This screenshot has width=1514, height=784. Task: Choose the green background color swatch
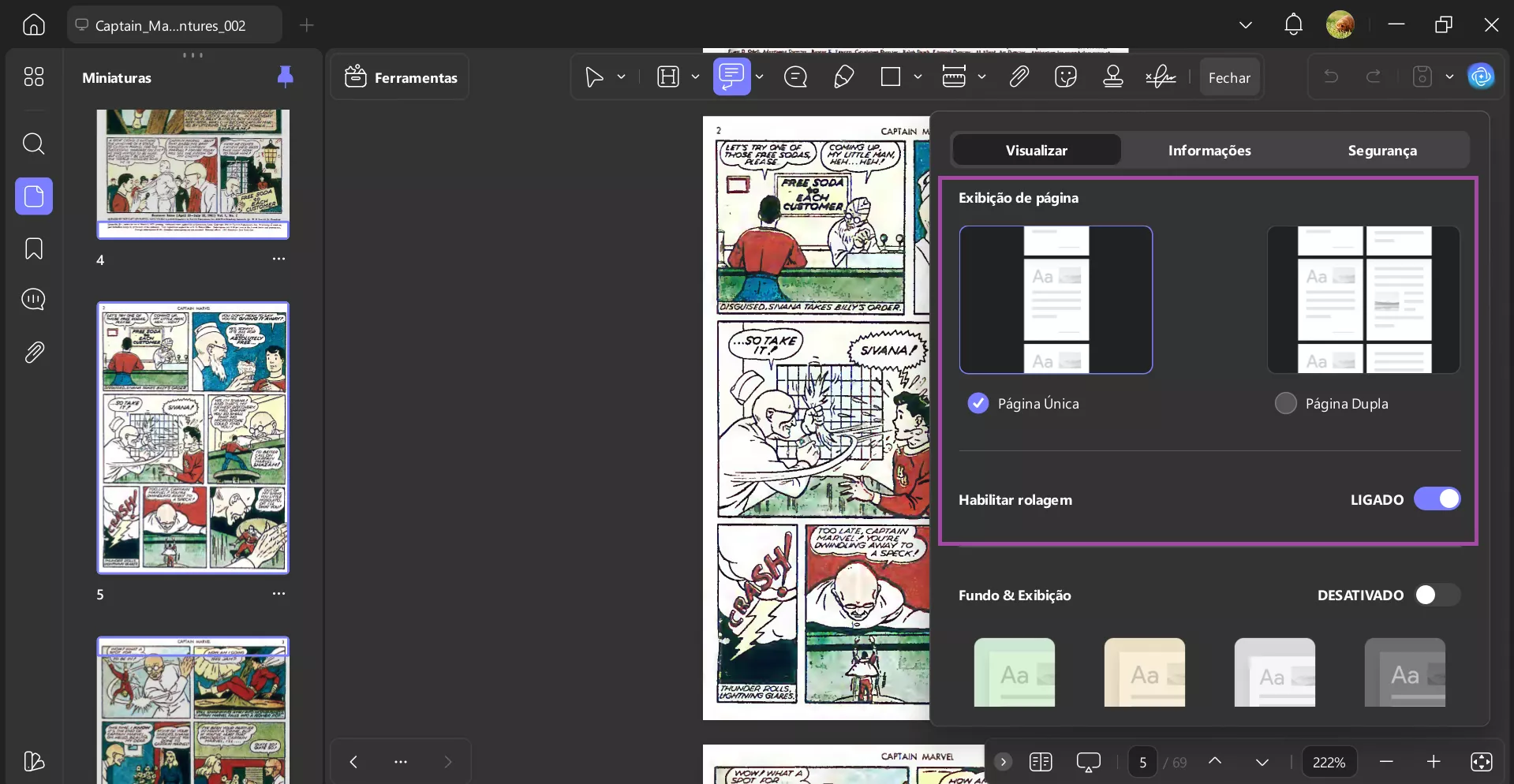click(1014, 672)
